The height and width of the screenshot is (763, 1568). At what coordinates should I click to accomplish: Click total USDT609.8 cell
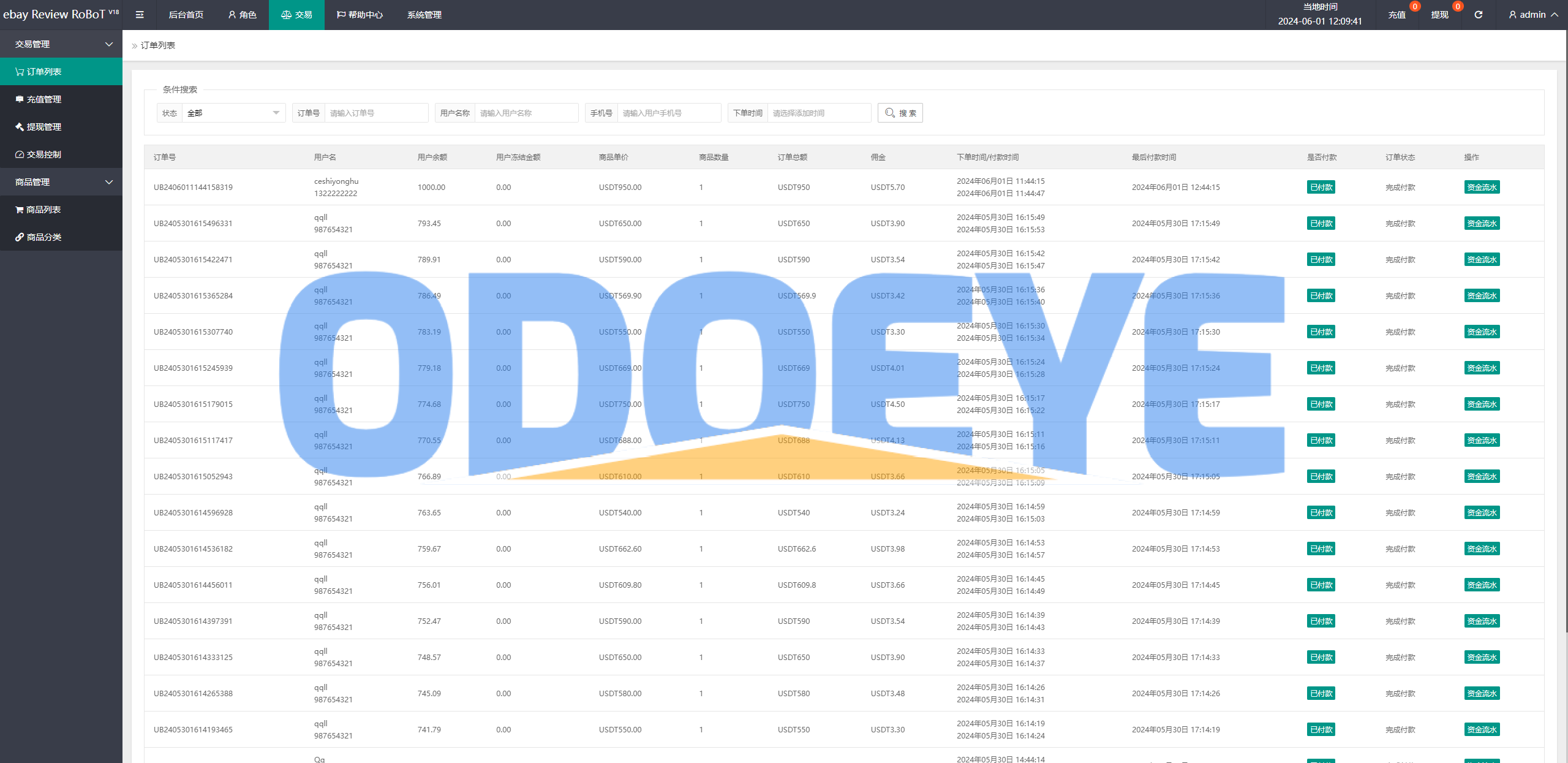click(796, 585)
